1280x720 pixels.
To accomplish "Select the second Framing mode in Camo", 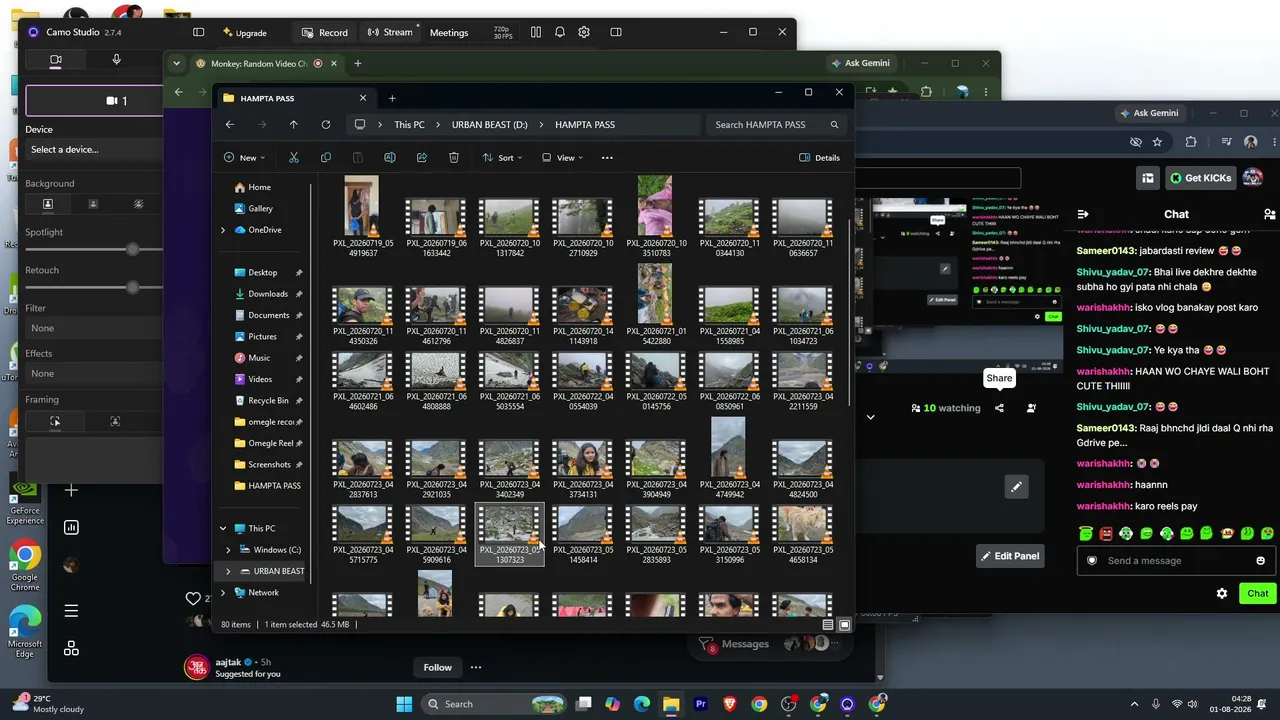I will [x=115, y=422].
